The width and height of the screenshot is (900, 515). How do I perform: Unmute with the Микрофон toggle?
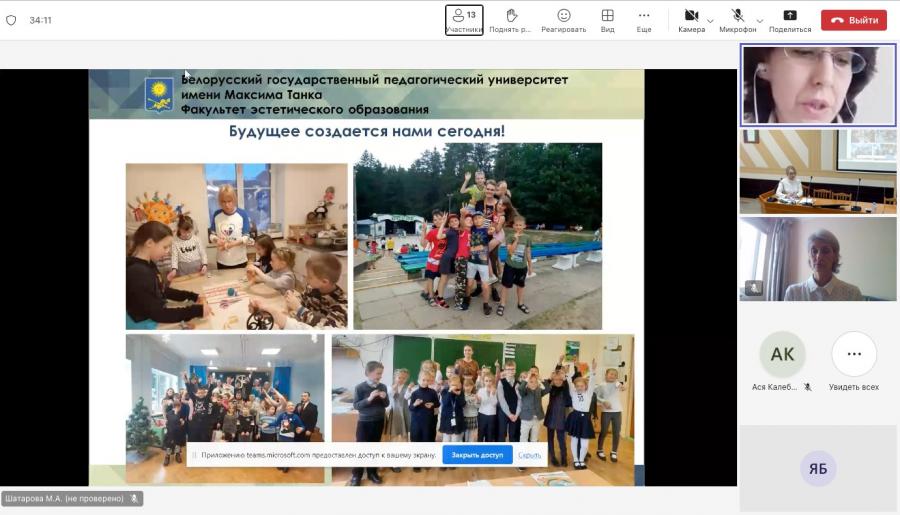738,20
